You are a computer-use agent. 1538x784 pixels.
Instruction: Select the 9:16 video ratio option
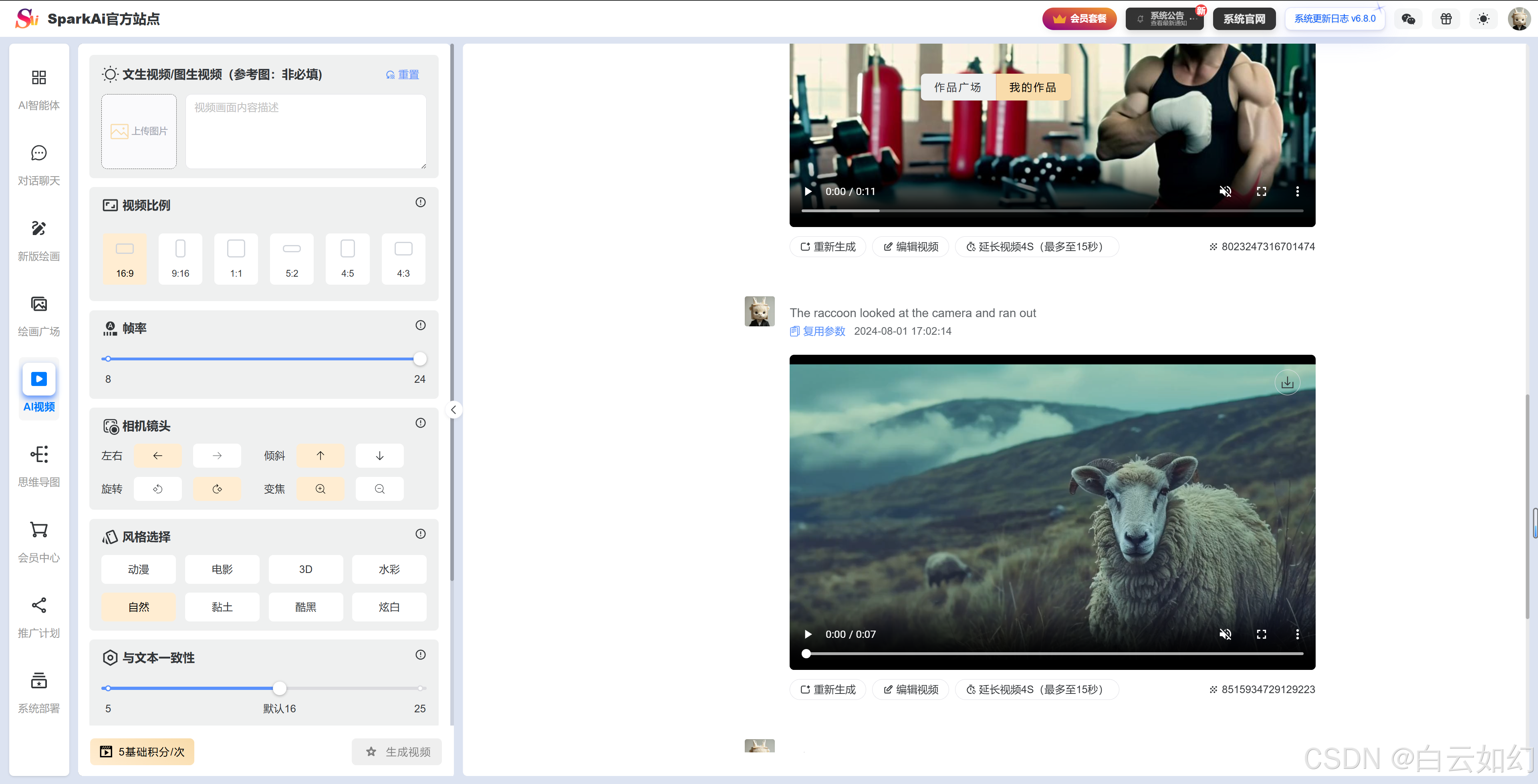(x=180, y=258)
